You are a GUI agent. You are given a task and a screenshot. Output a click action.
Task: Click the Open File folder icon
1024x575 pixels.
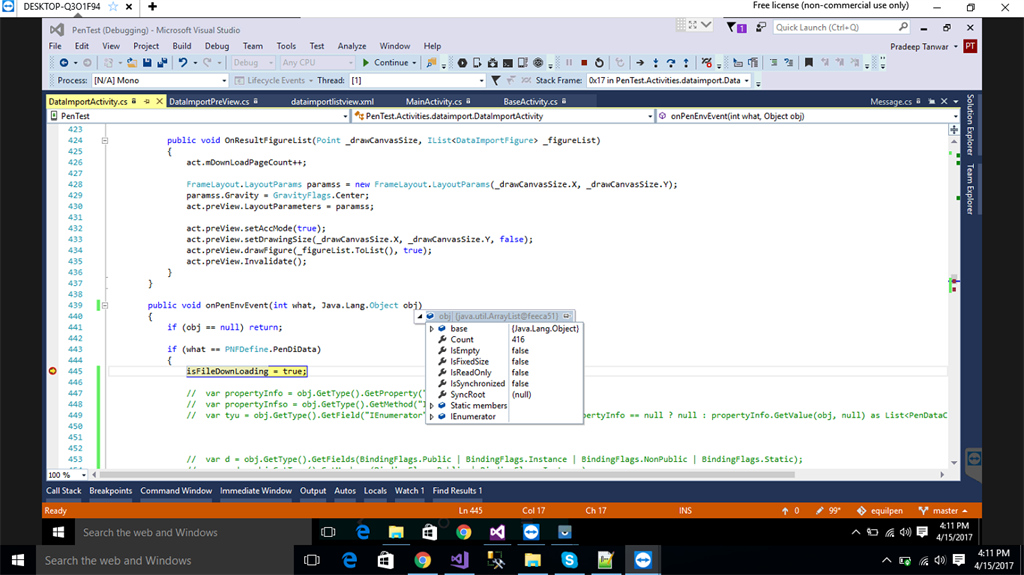click(x=132, y=63)
